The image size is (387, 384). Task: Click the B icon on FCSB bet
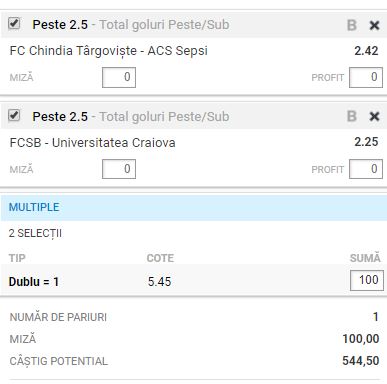(352, 116)
